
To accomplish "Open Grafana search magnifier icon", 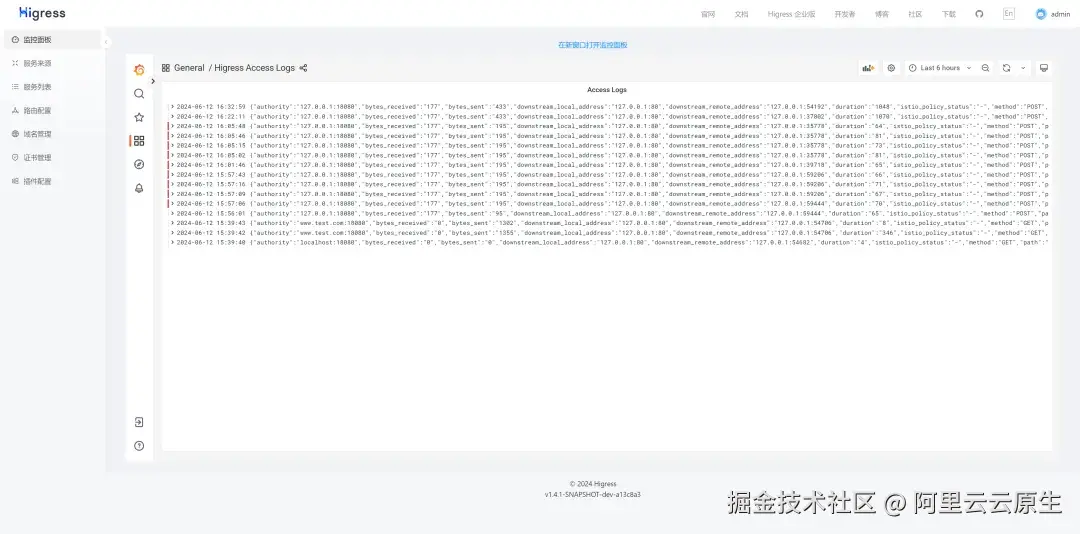I will pyautogui.click(x=139, y=94).
